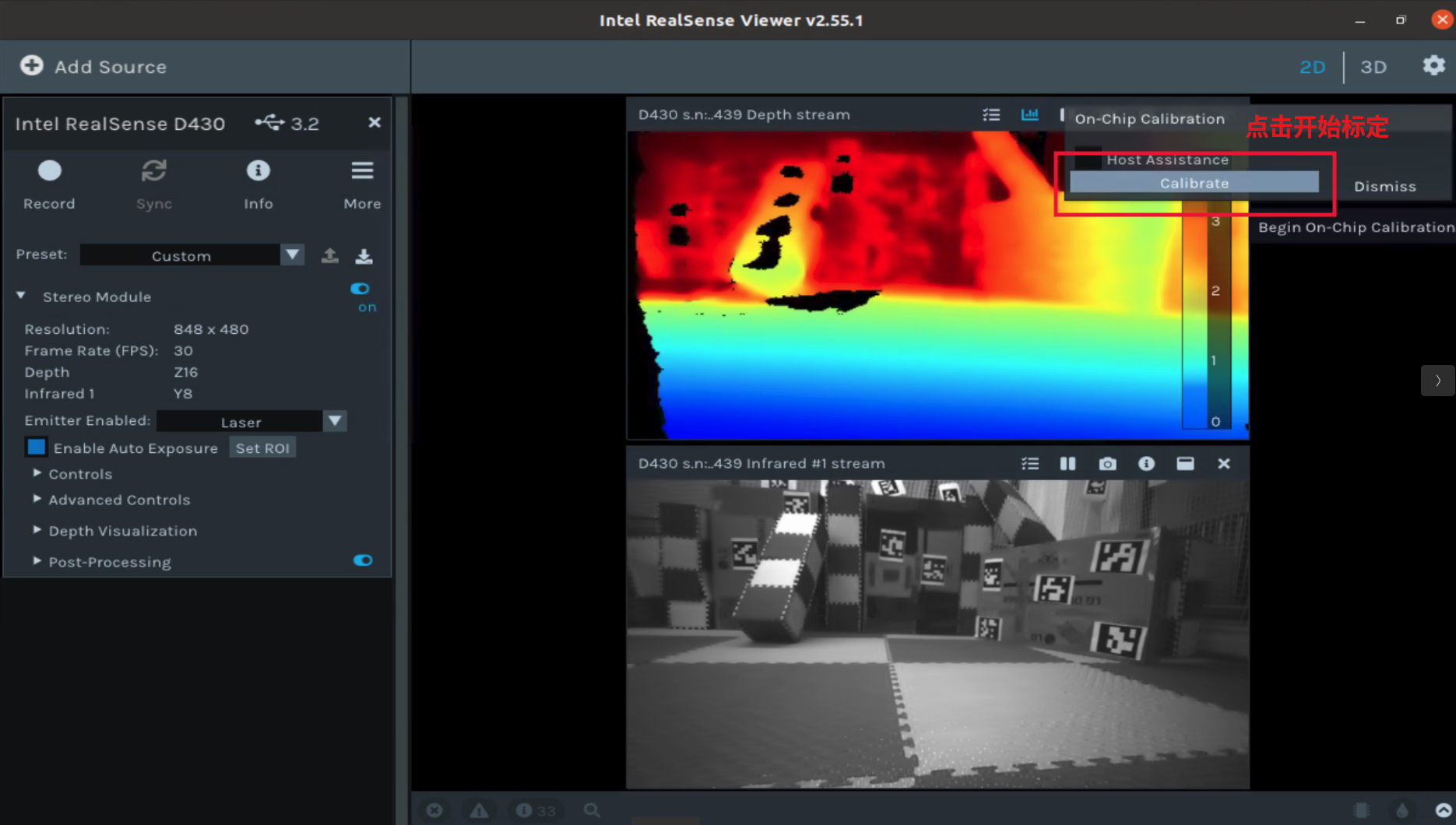Open viewer settings gear icon
1456x825 pixels.
pos(1433,66)
